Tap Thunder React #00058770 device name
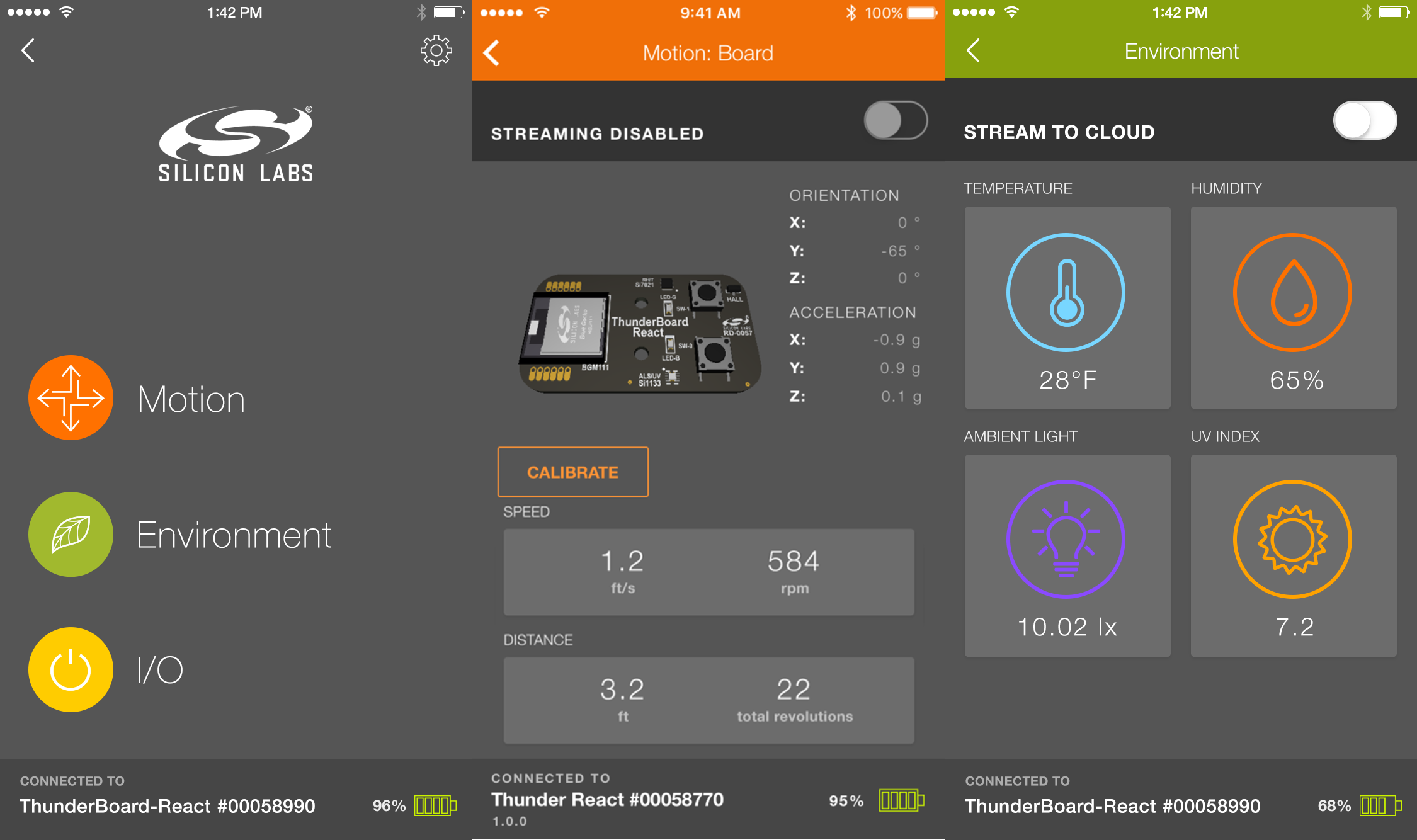Image resolution: width=1417 pixels, height=840 pixels. point(607,800)
